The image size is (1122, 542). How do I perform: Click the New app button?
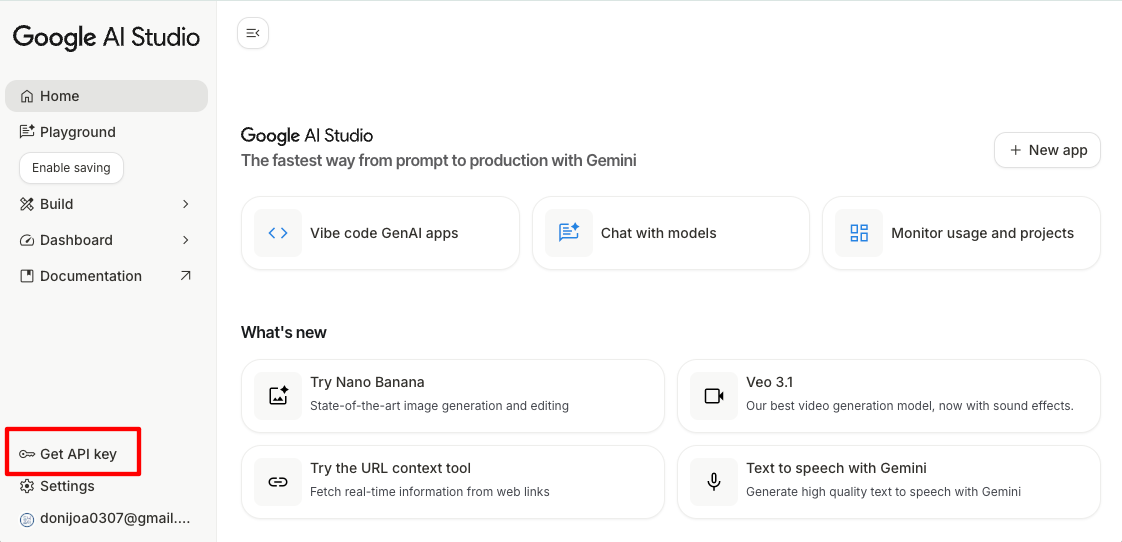pyautogui.click(x=1047, y=150)
